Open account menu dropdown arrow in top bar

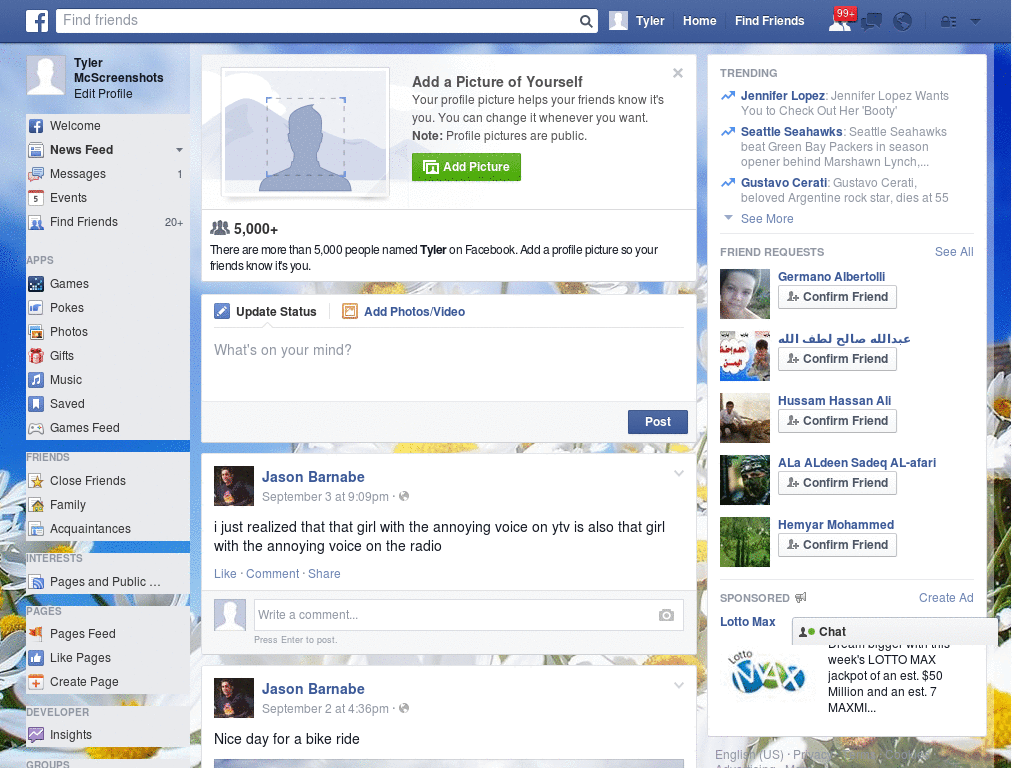[x=976, y=22]
